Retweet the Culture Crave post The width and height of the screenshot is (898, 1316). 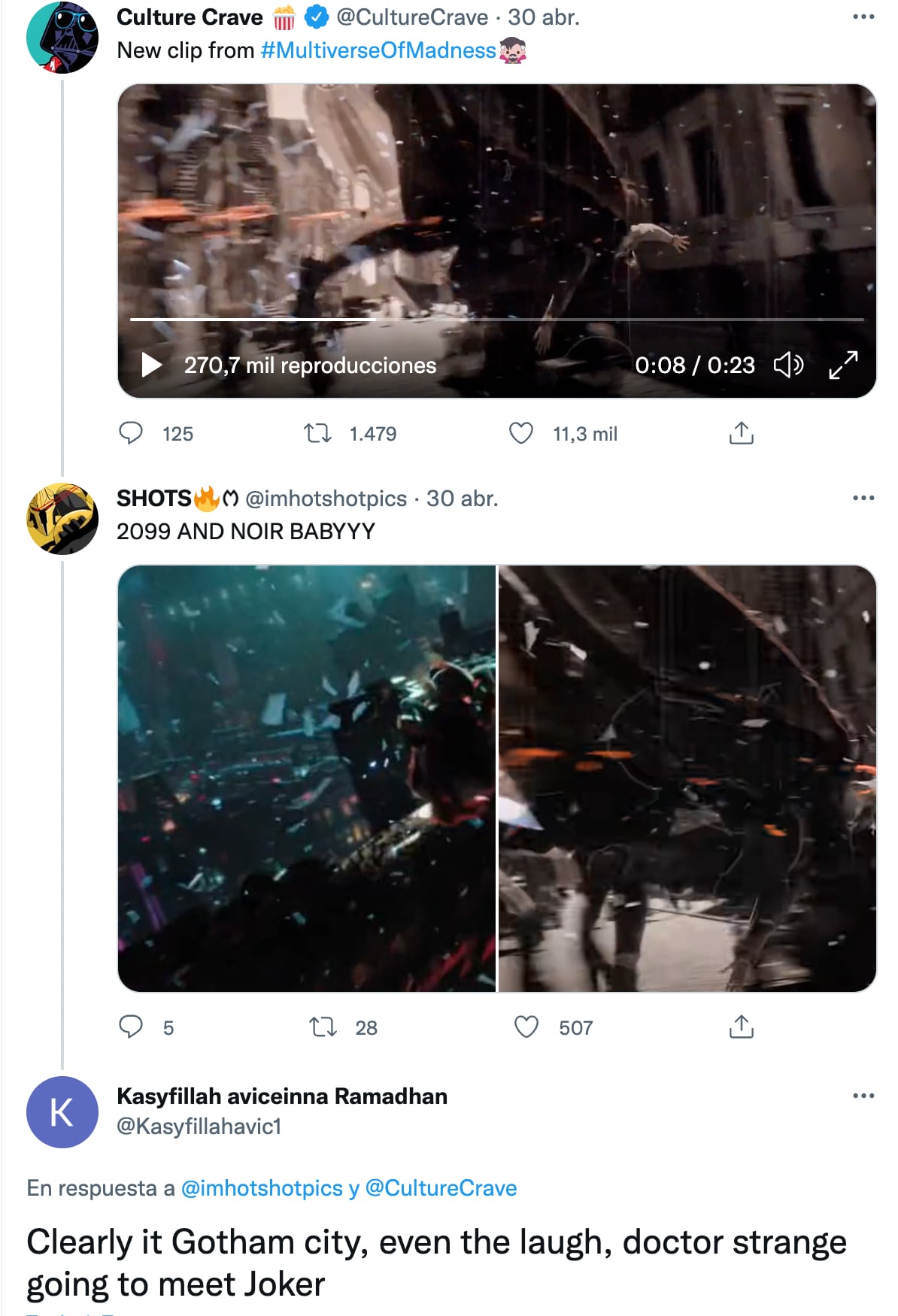[317, 433]
